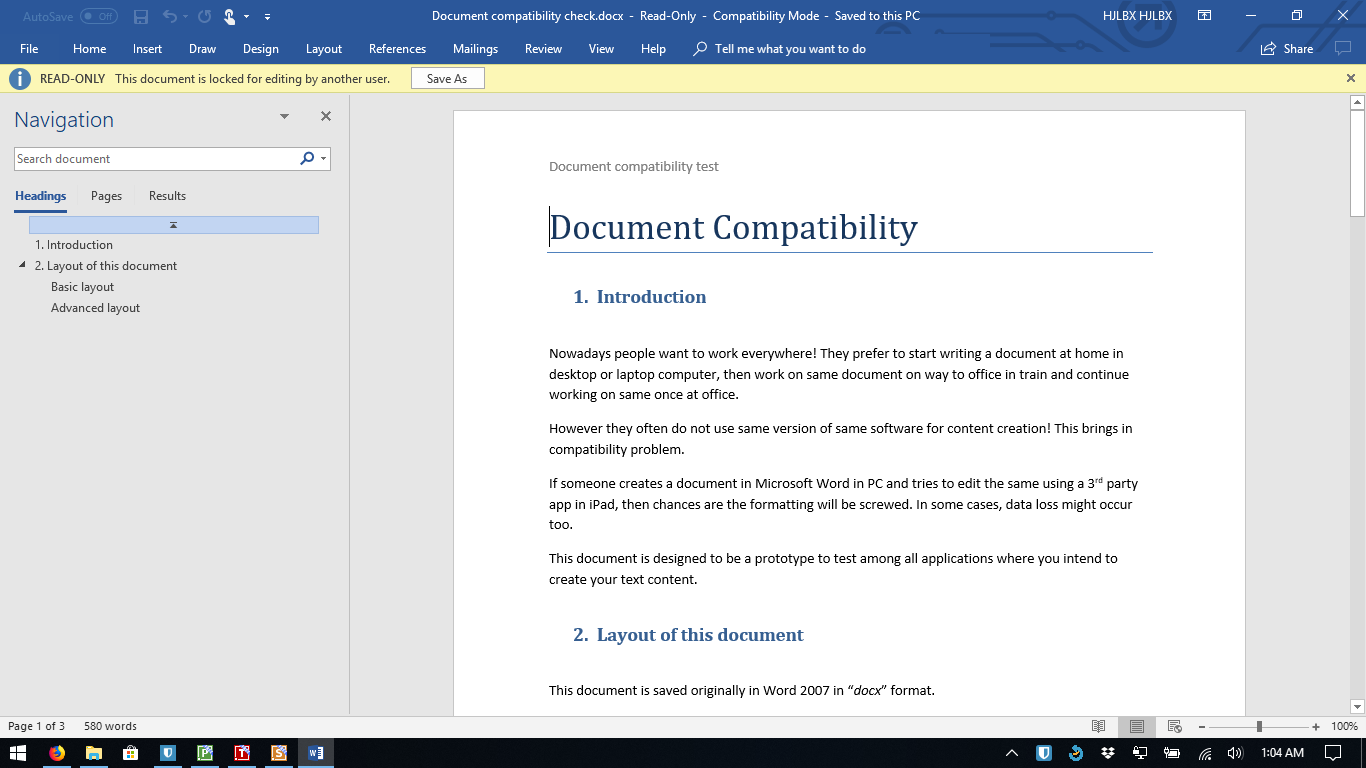Viewport: 1366px width, 768px height.
Task: Click the Share button
Action: [x=1287, y=49]
